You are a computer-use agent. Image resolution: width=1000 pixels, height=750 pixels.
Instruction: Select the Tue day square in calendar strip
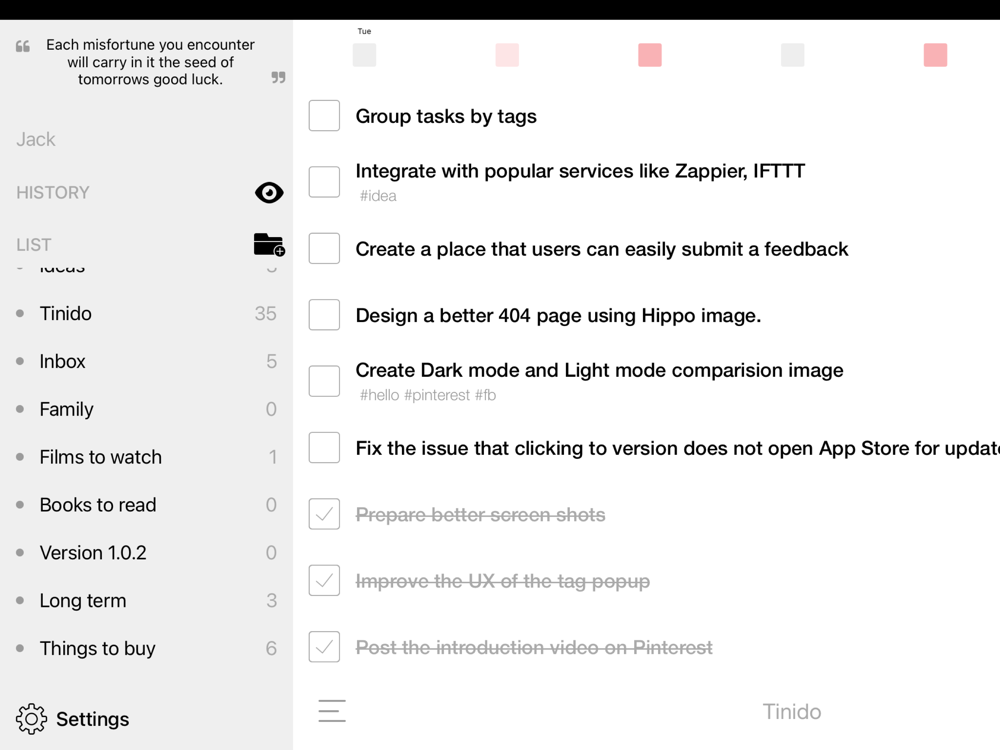(x=364, y=55)
